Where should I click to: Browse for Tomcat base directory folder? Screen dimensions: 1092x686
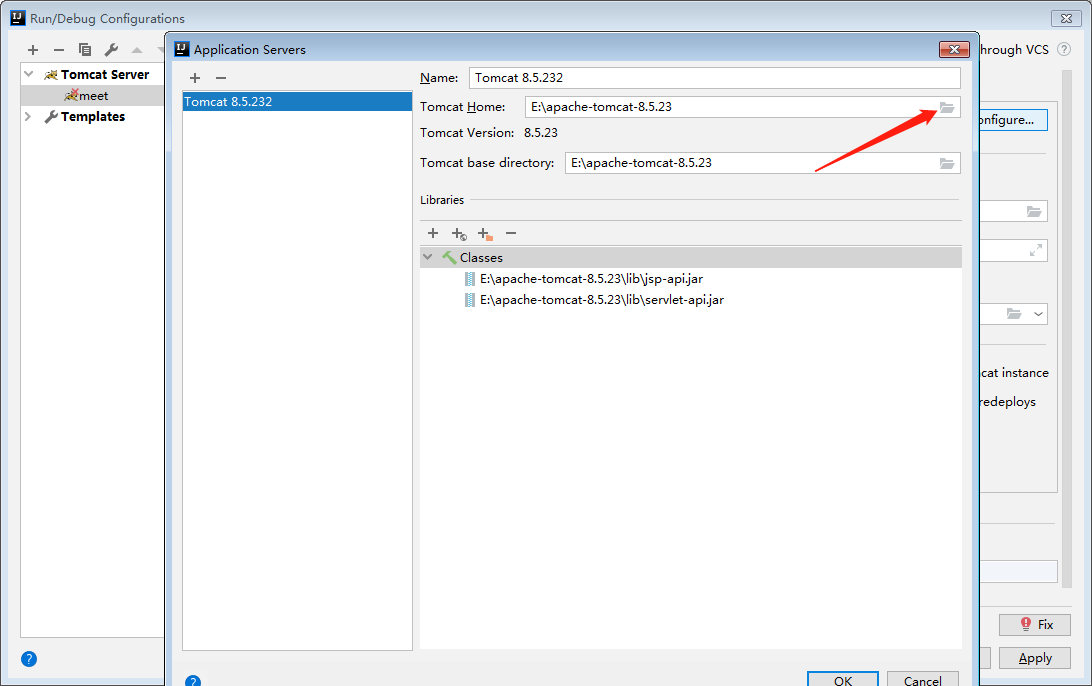coord(946,163)
